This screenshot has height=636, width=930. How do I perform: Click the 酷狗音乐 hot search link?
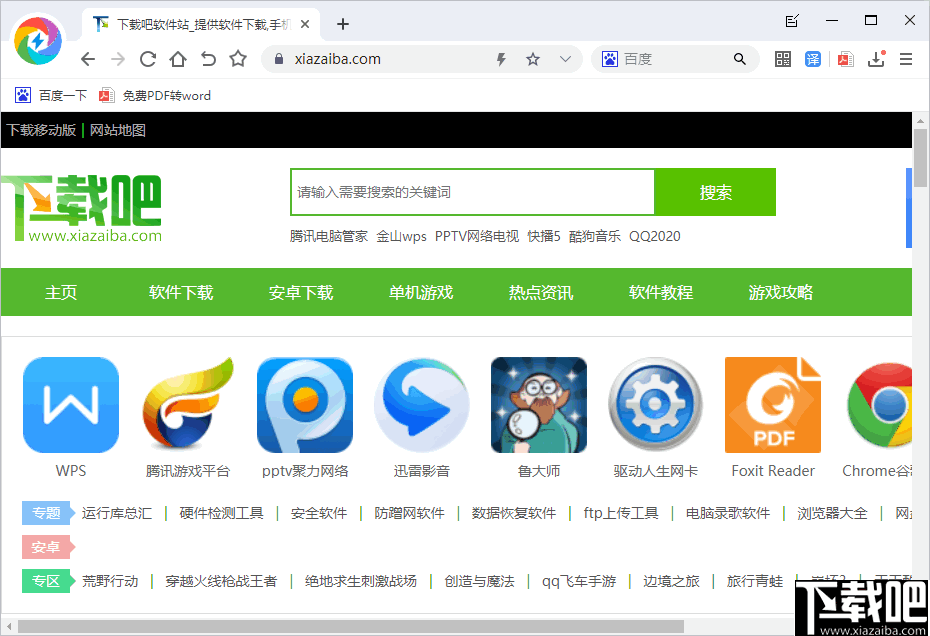pyautogui.click(x=595, y=236)
